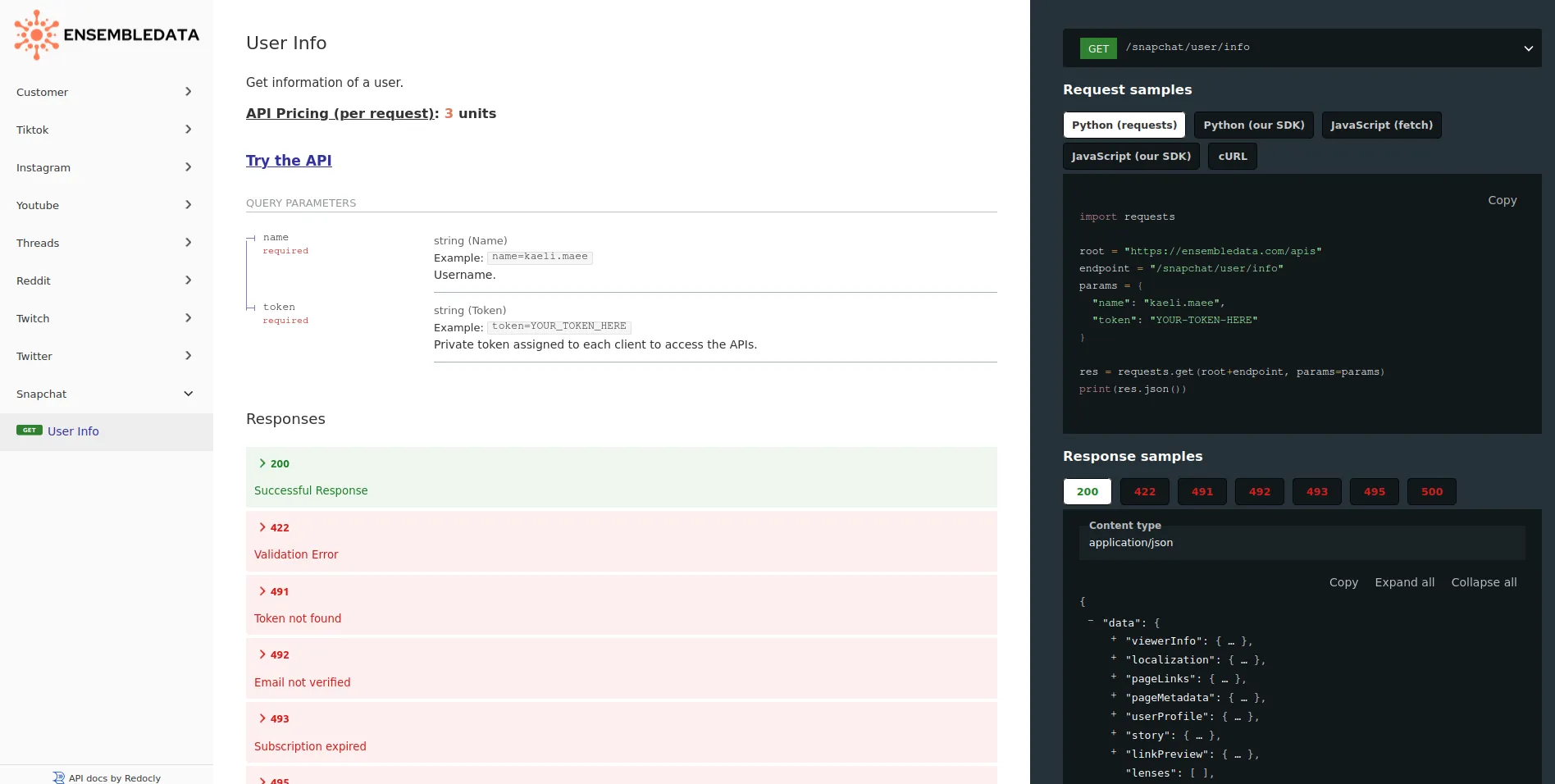This screenshot has height=784, width=1555.
Task: Select the 495 response sample tab
Action: [1375, 491]
